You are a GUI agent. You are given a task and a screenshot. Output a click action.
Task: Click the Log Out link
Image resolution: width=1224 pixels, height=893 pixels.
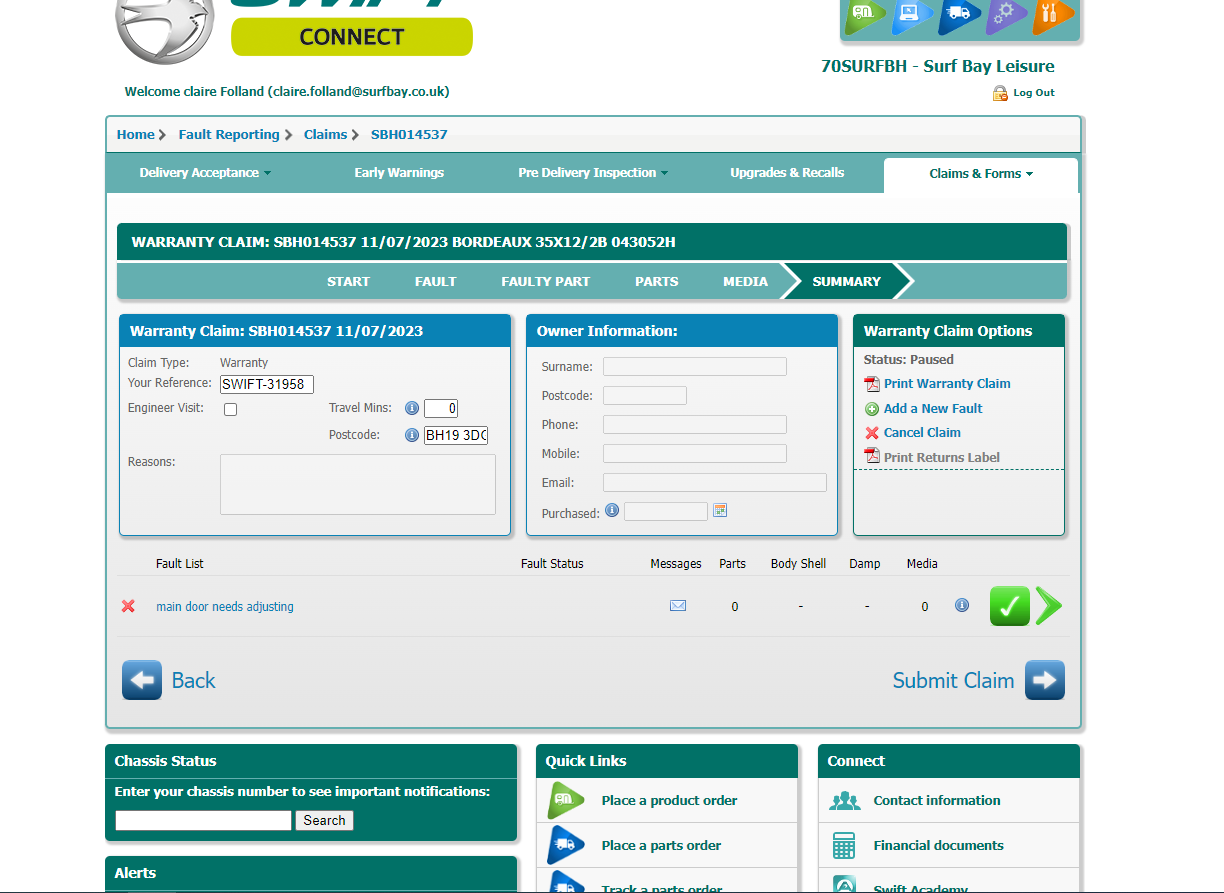[1034, 93]
